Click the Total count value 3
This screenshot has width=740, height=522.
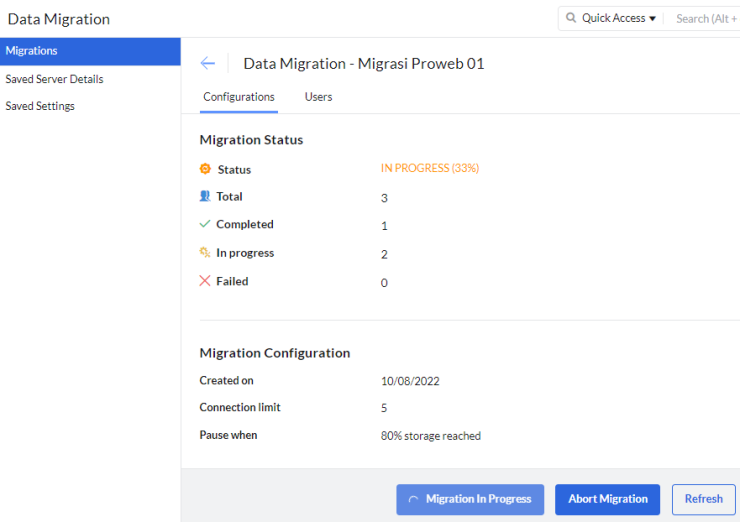[384, 198]
